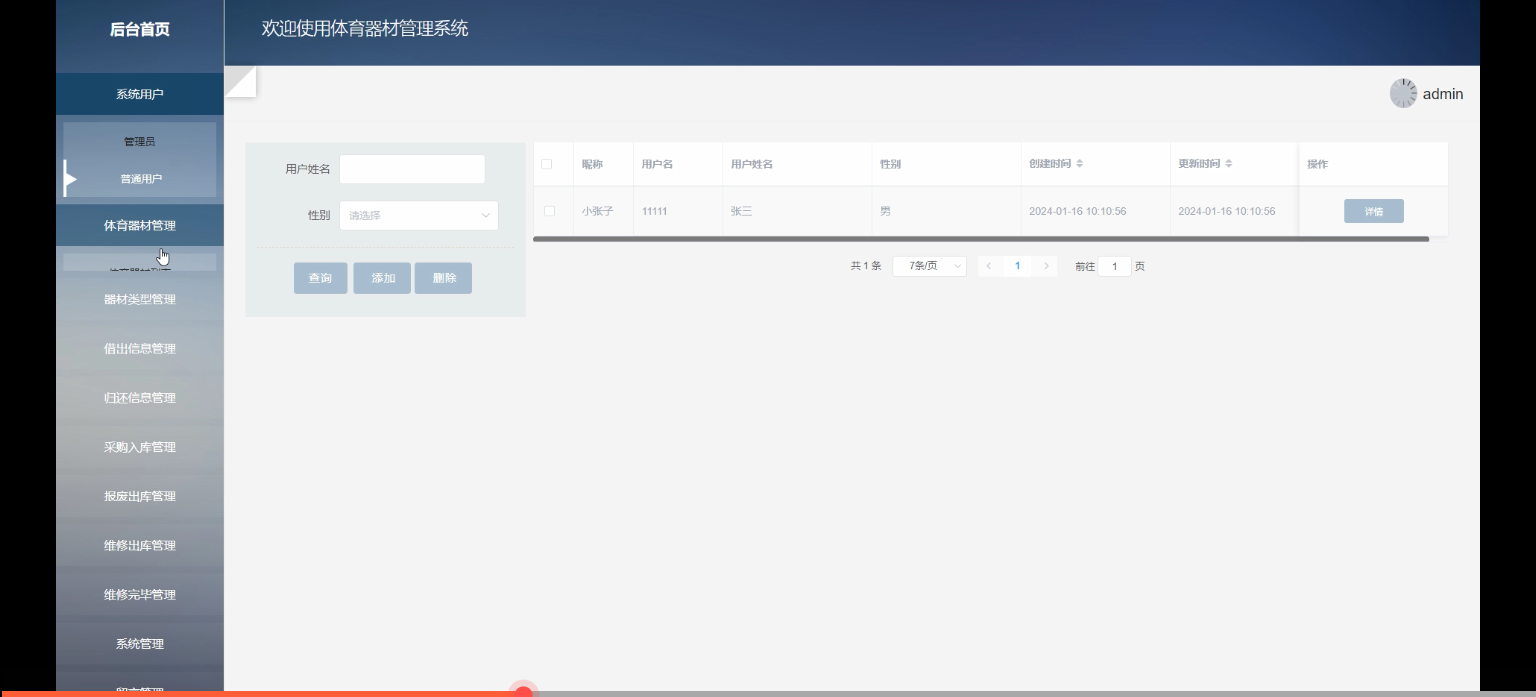Click the 查询 button
This screenshot has width=1536, height=697.
pyautogui.click(x=320, y=278)
